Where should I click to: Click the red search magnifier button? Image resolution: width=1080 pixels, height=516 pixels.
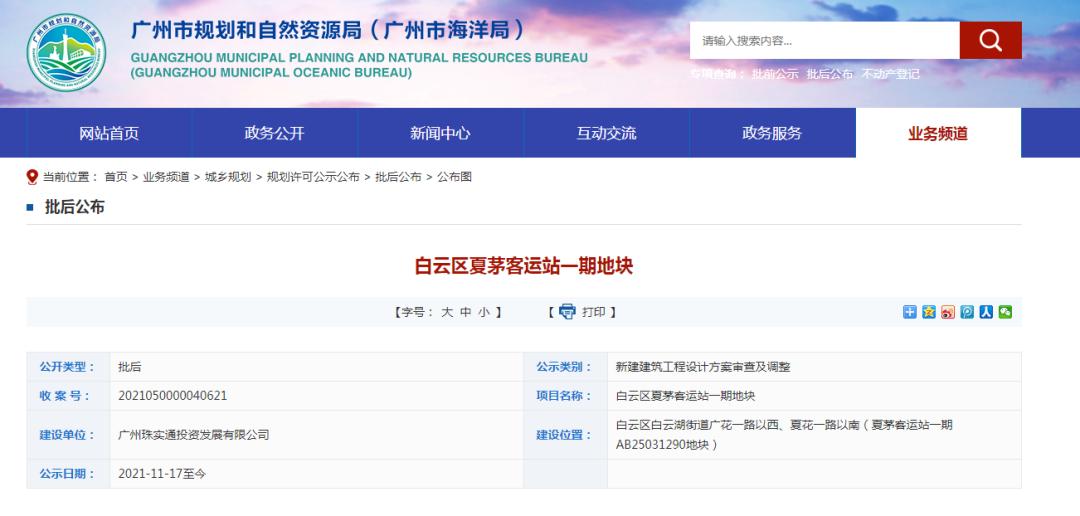[x=990, y=40]
